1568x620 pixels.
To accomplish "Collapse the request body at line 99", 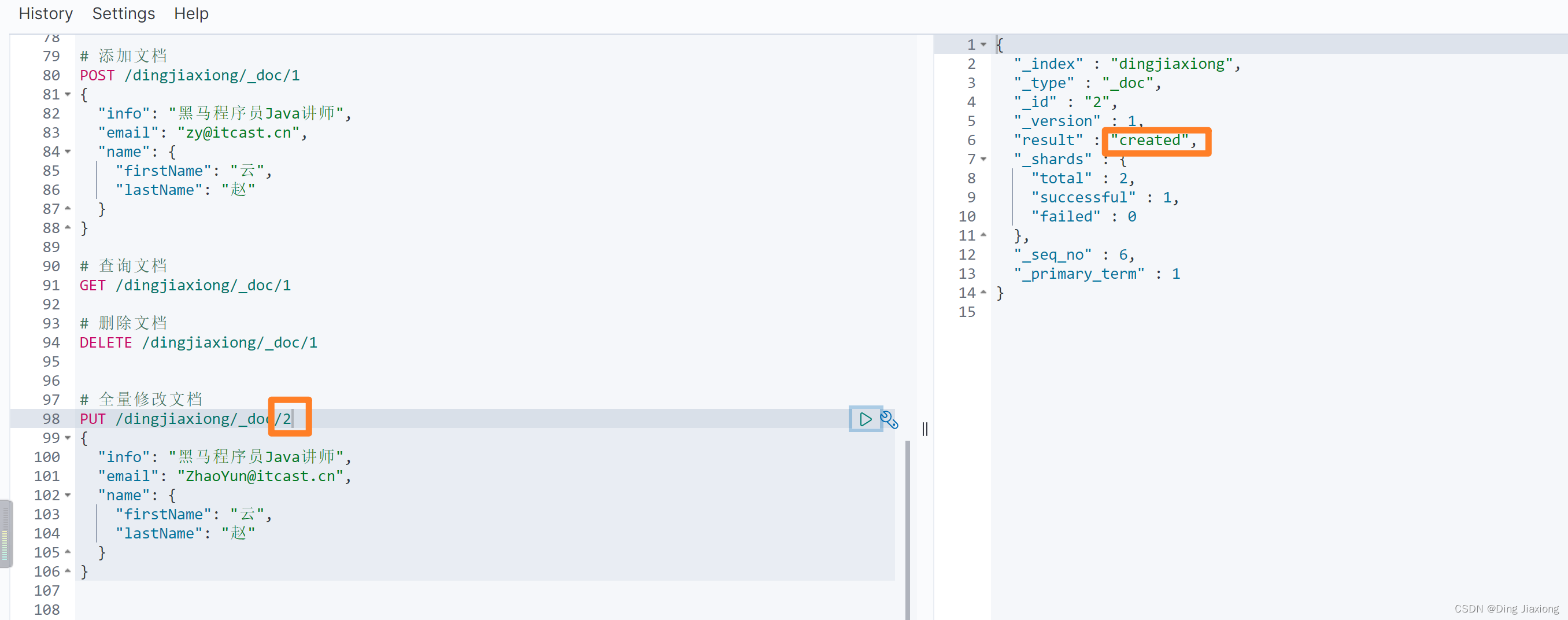I will (x=68, y=438).
